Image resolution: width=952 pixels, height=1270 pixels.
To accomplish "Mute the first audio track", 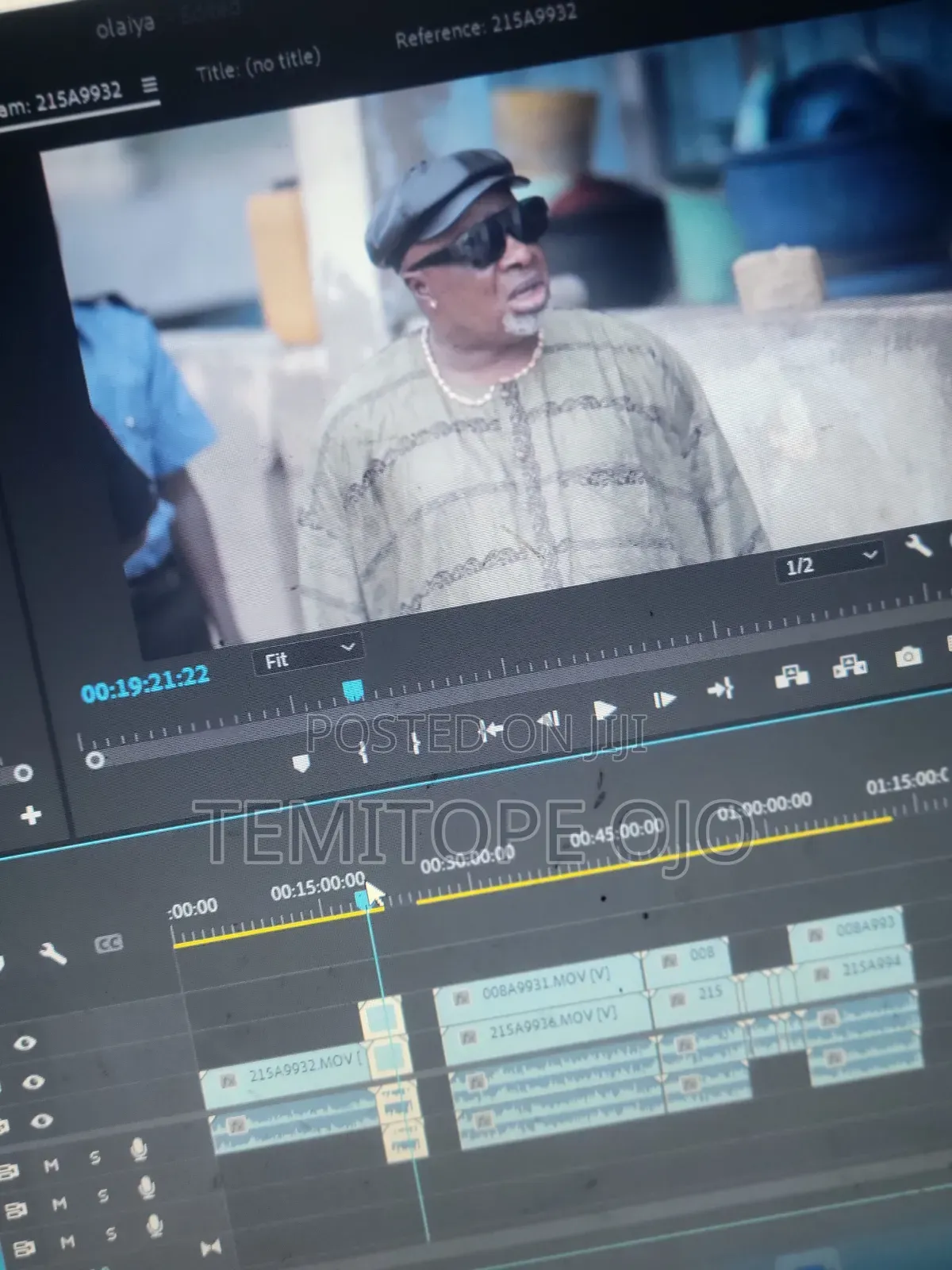I will (x=51, y=1165).
